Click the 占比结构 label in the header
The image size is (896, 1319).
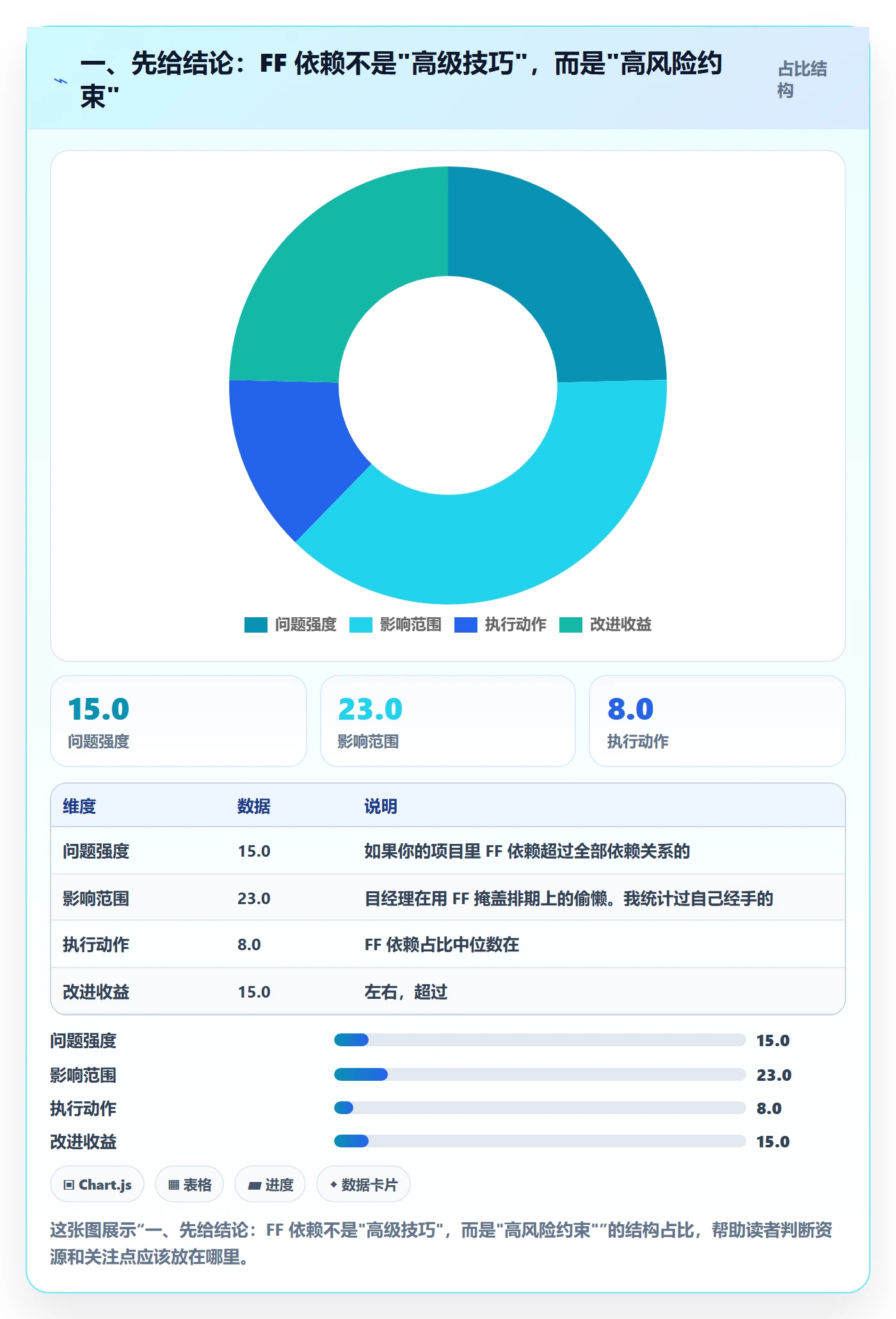803,79
